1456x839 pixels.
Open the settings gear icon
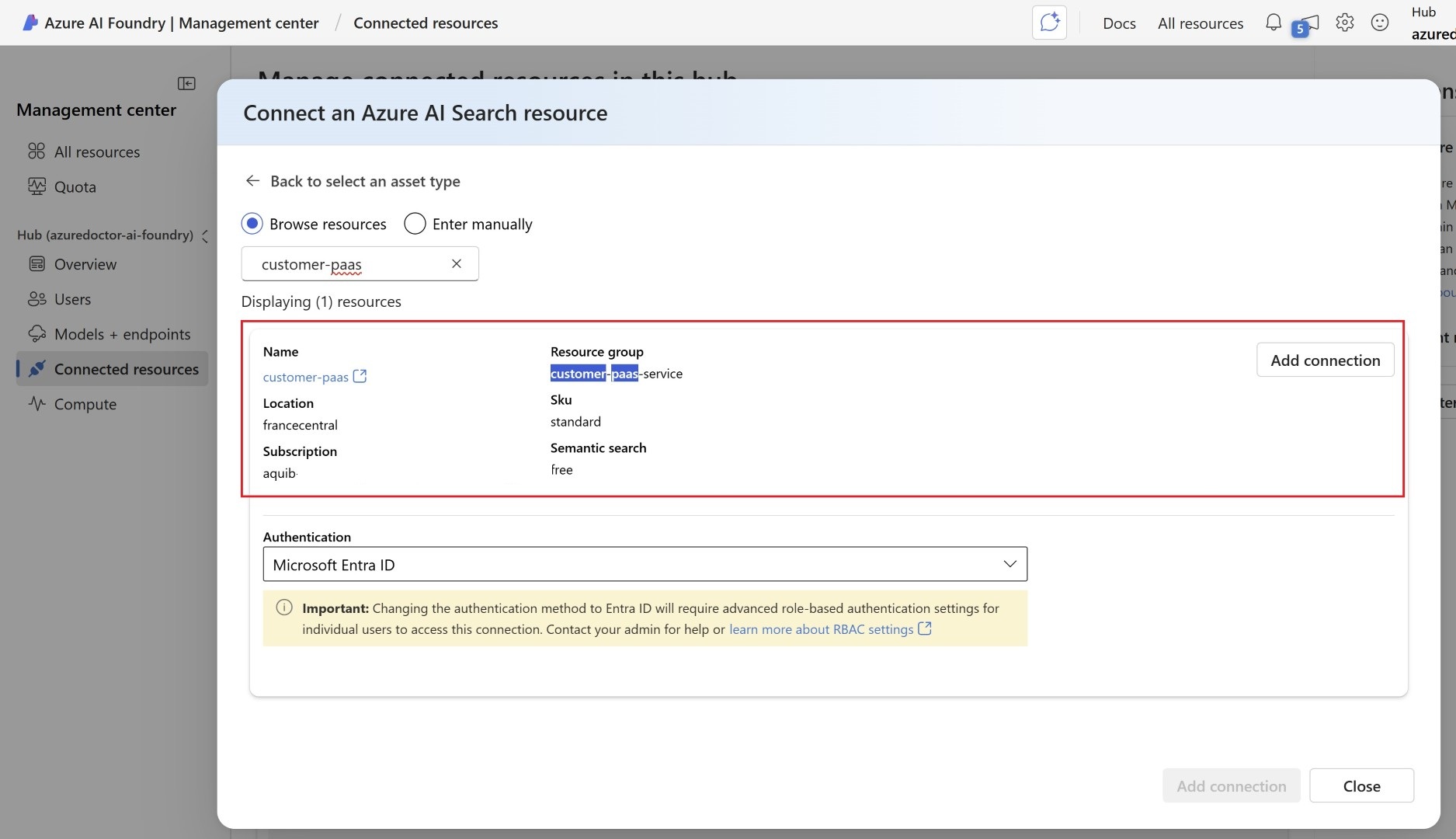(1345, 23)
